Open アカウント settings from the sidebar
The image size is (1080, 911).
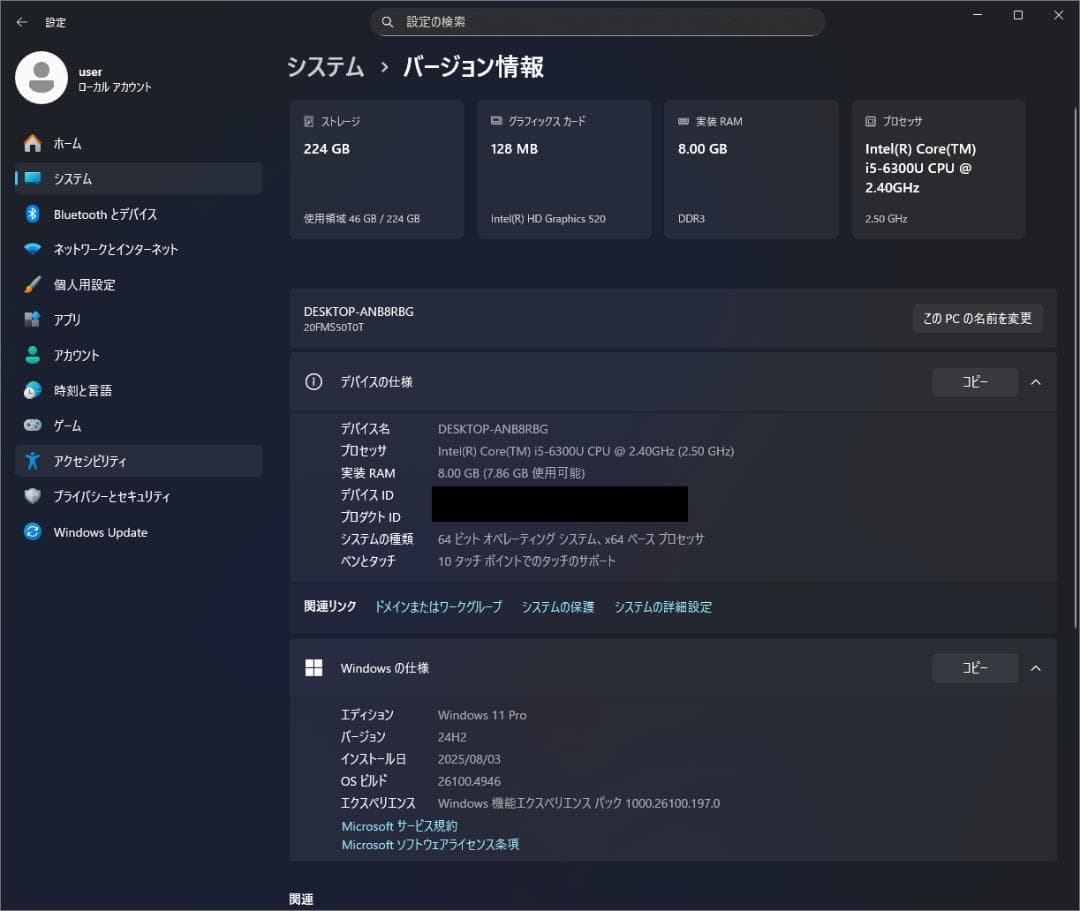85,354
